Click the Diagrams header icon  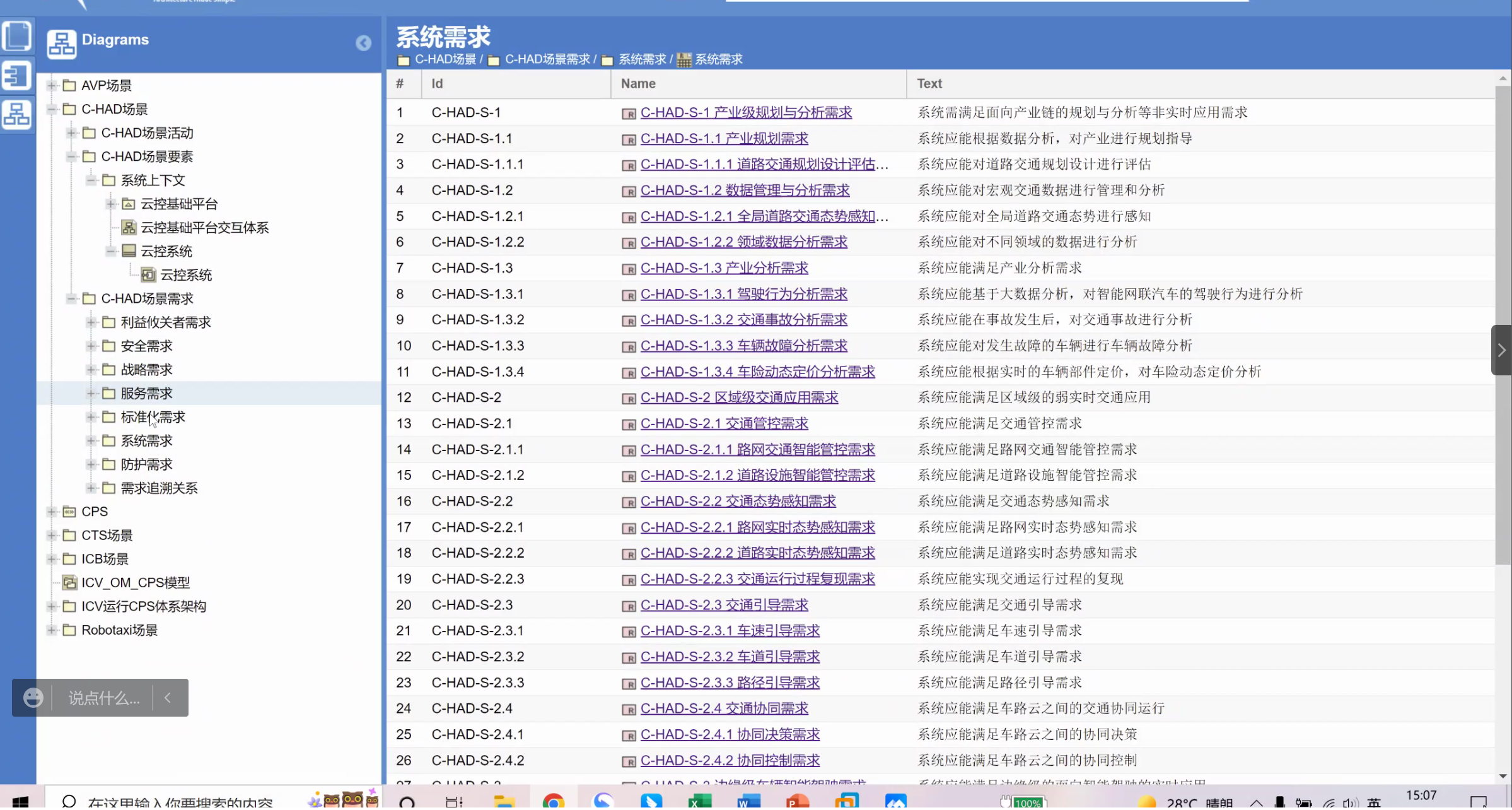tap(62, 44)
